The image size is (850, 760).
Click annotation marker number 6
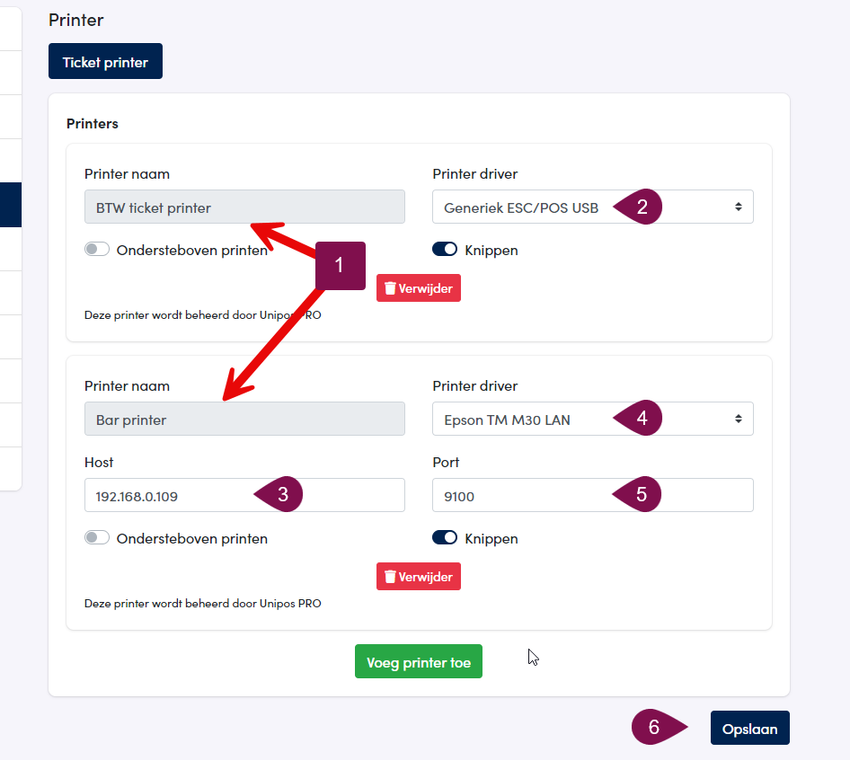[659, 727]
